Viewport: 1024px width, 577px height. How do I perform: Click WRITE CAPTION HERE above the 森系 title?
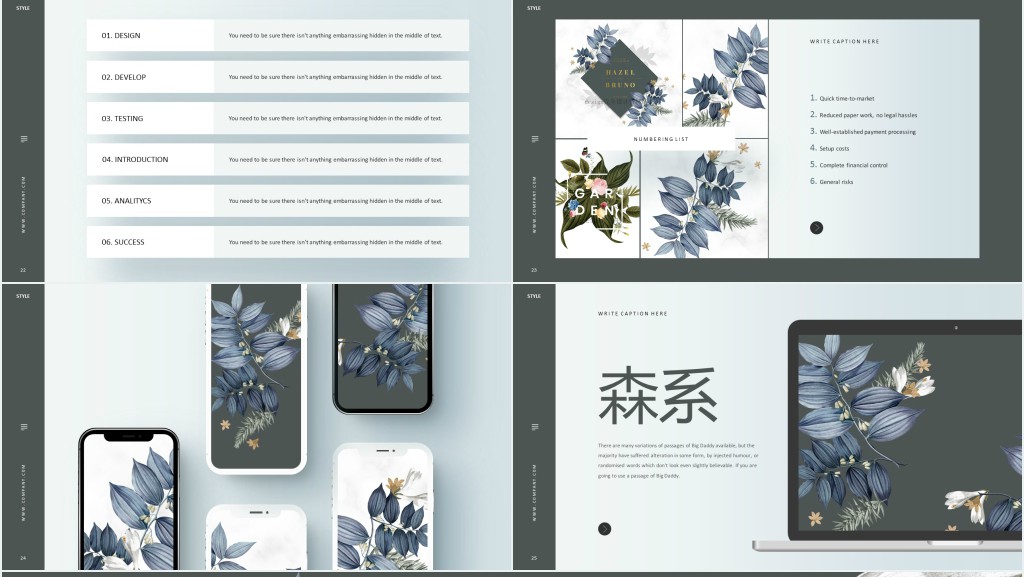633,313
